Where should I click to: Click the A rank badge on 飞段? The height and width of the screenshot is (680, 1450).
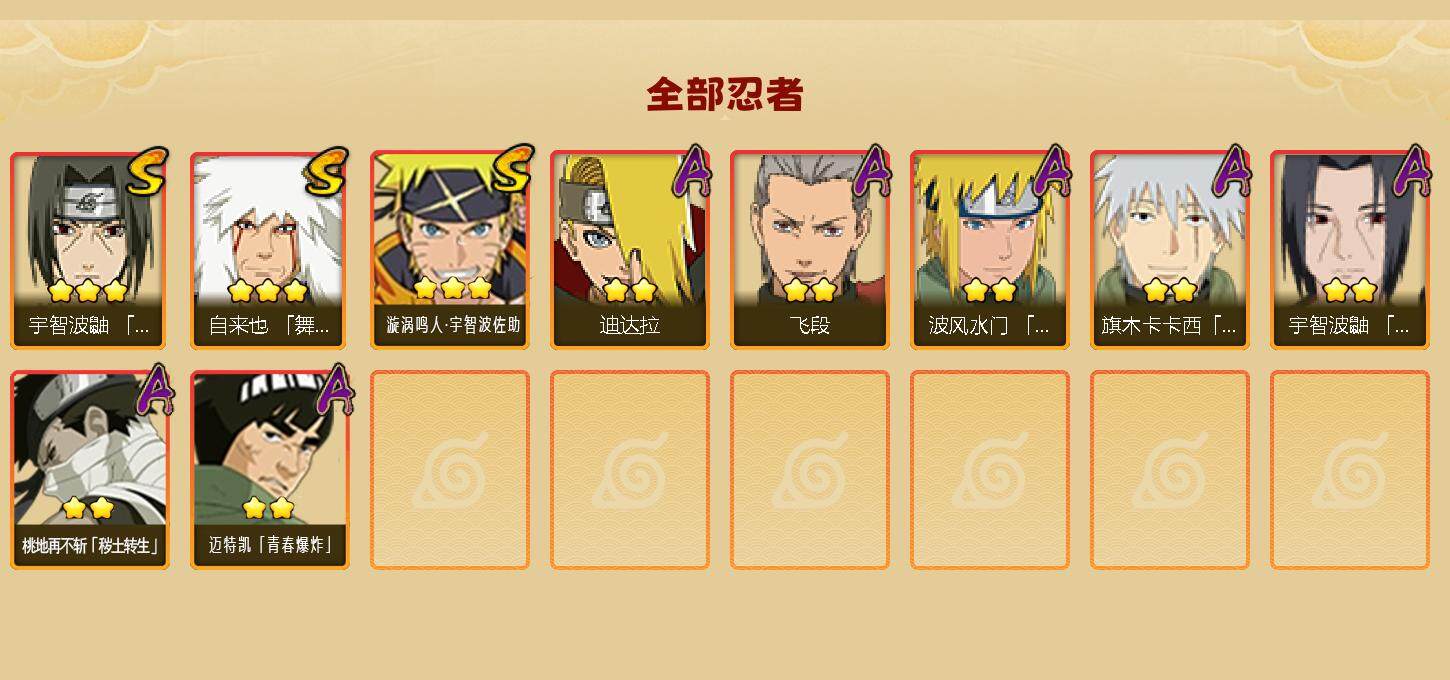point(872,172)
